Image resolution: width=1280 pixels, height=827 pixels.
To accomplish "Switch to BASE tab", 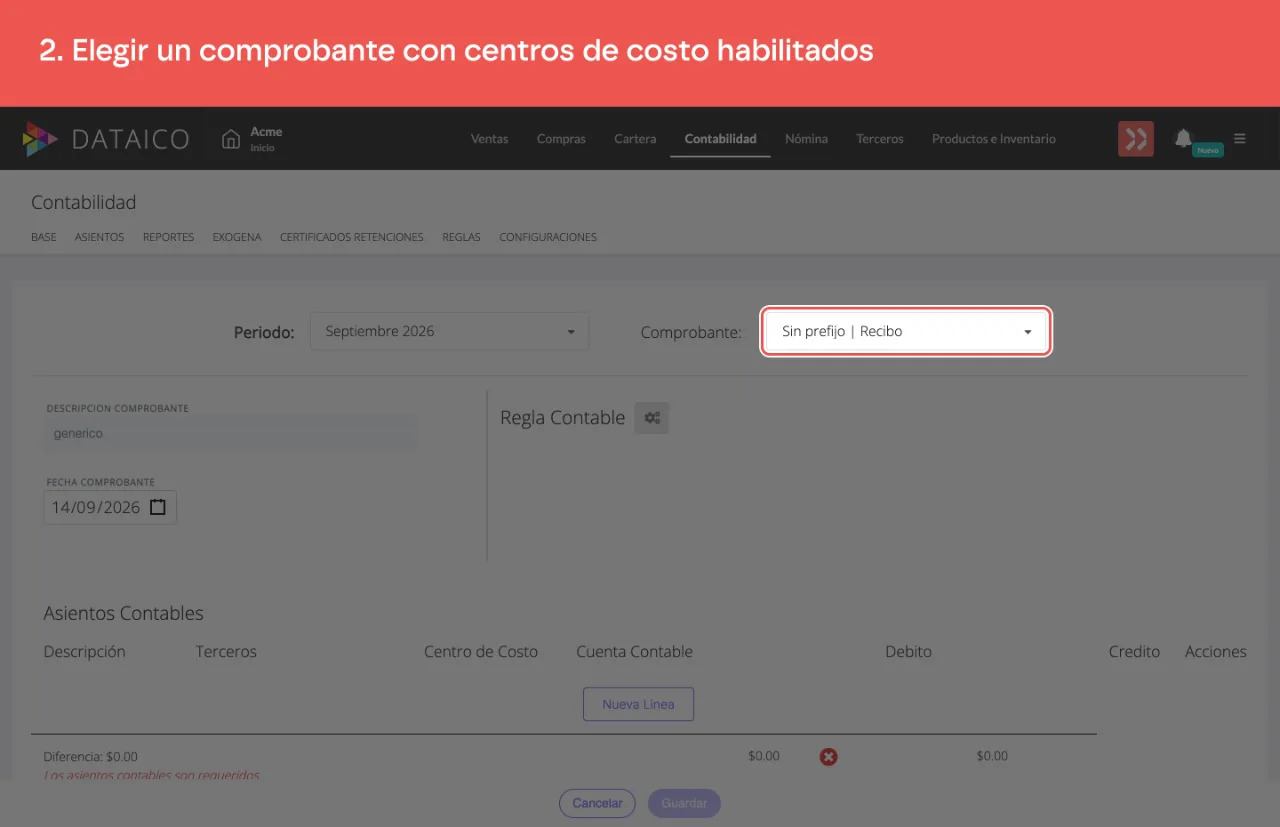I will pyautogui.click(x=44, y=238).
